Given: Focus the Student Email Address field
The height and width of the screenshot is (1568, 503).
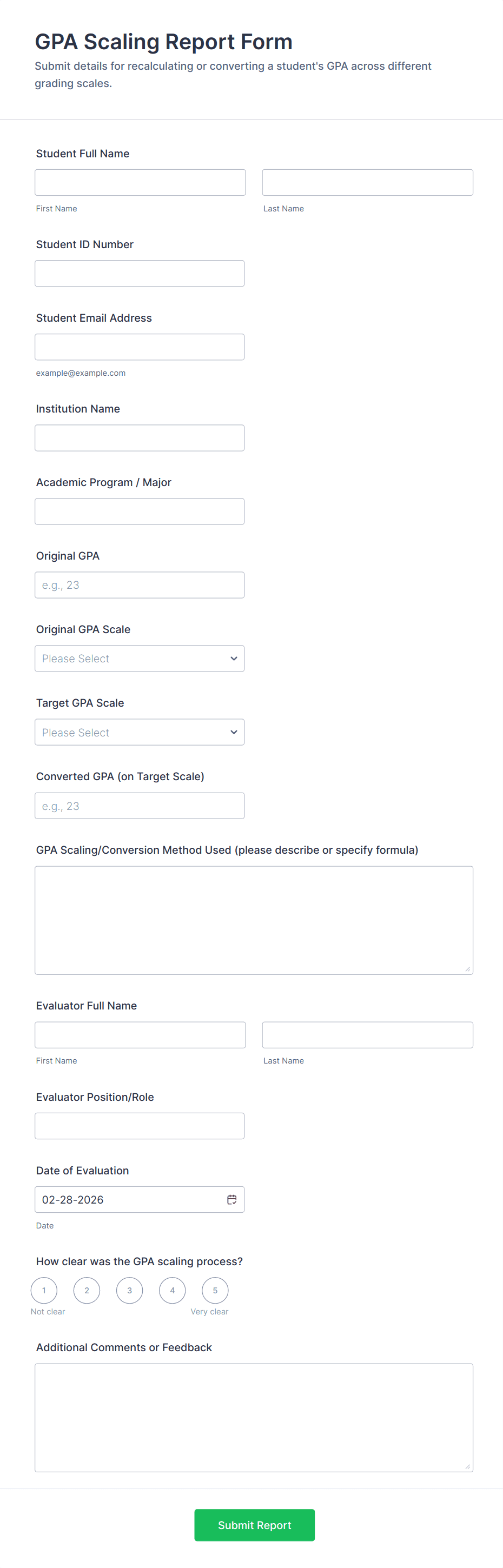Looking at the screenshot, I should pos(140,347).
